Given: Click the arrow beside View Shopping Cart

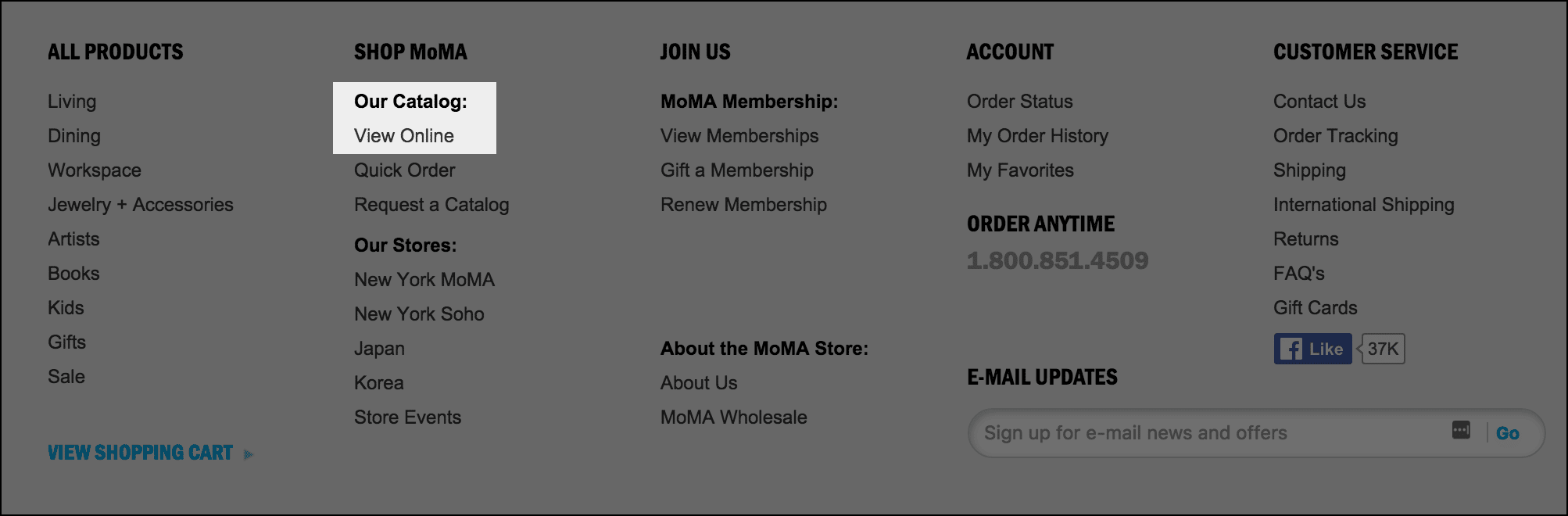Looking at the screenshot, I should coord(249,454).
